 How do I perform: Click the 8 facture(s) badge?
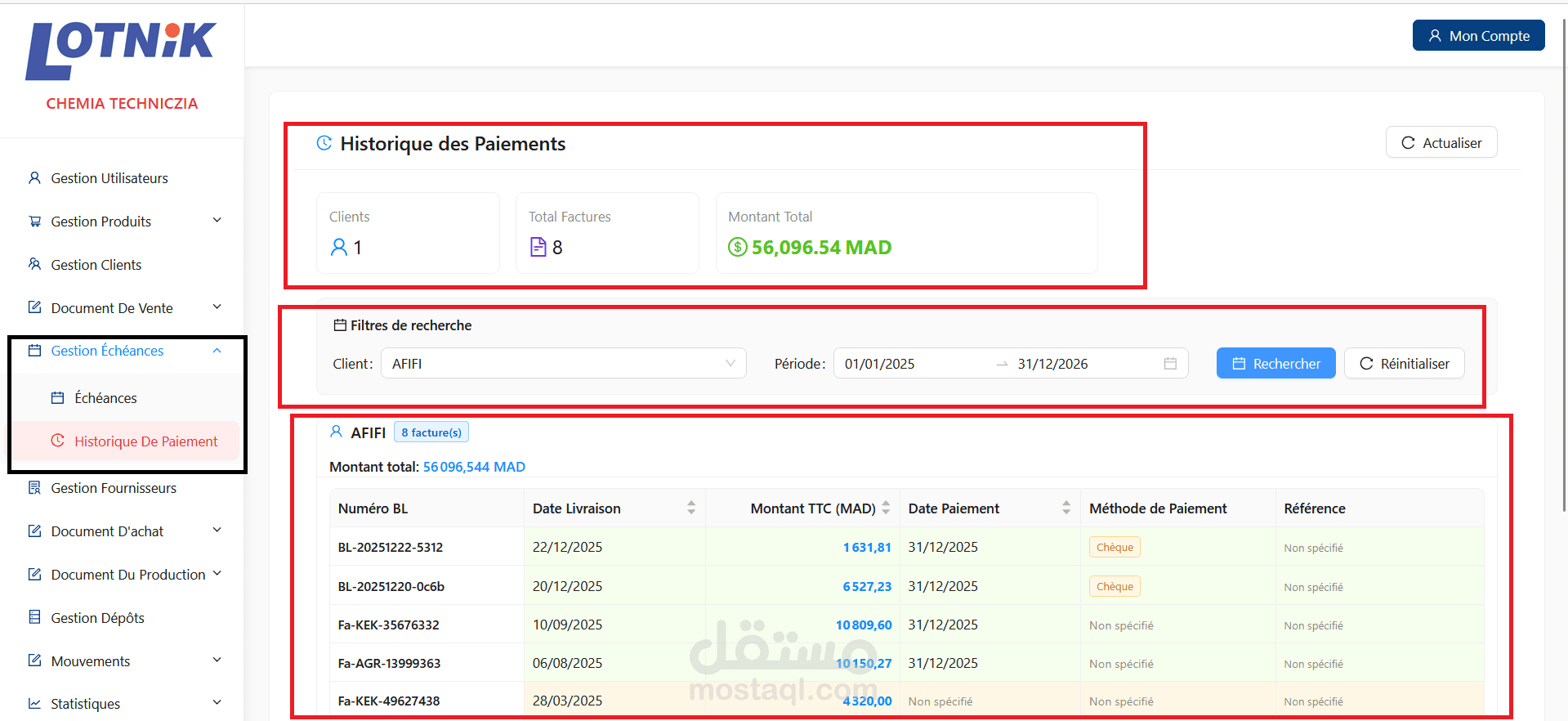pos(431,432)
